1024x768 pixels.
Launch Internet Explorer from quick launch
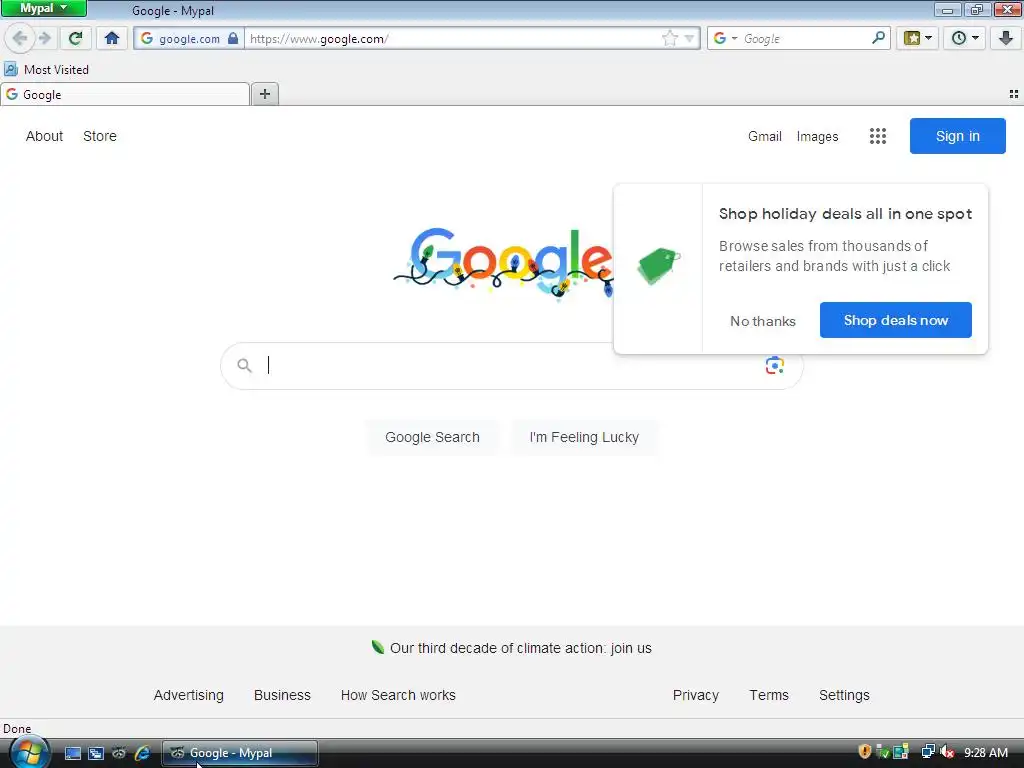tap(142, 753)
